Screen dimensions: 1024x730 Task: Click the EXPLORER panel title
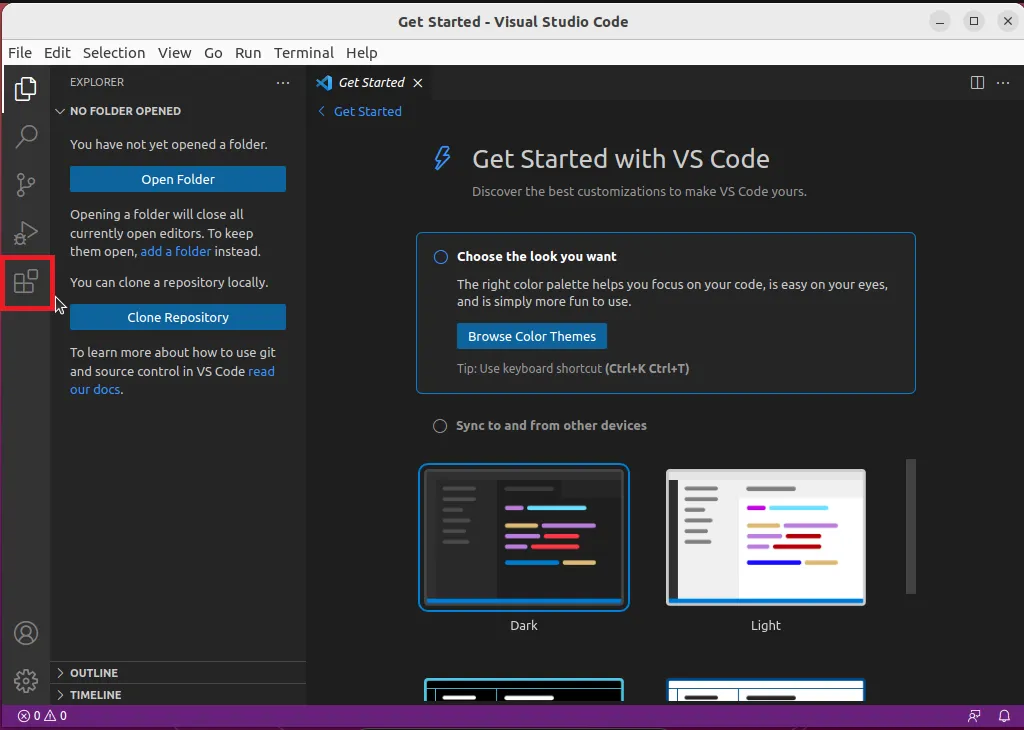pos(97,82)
